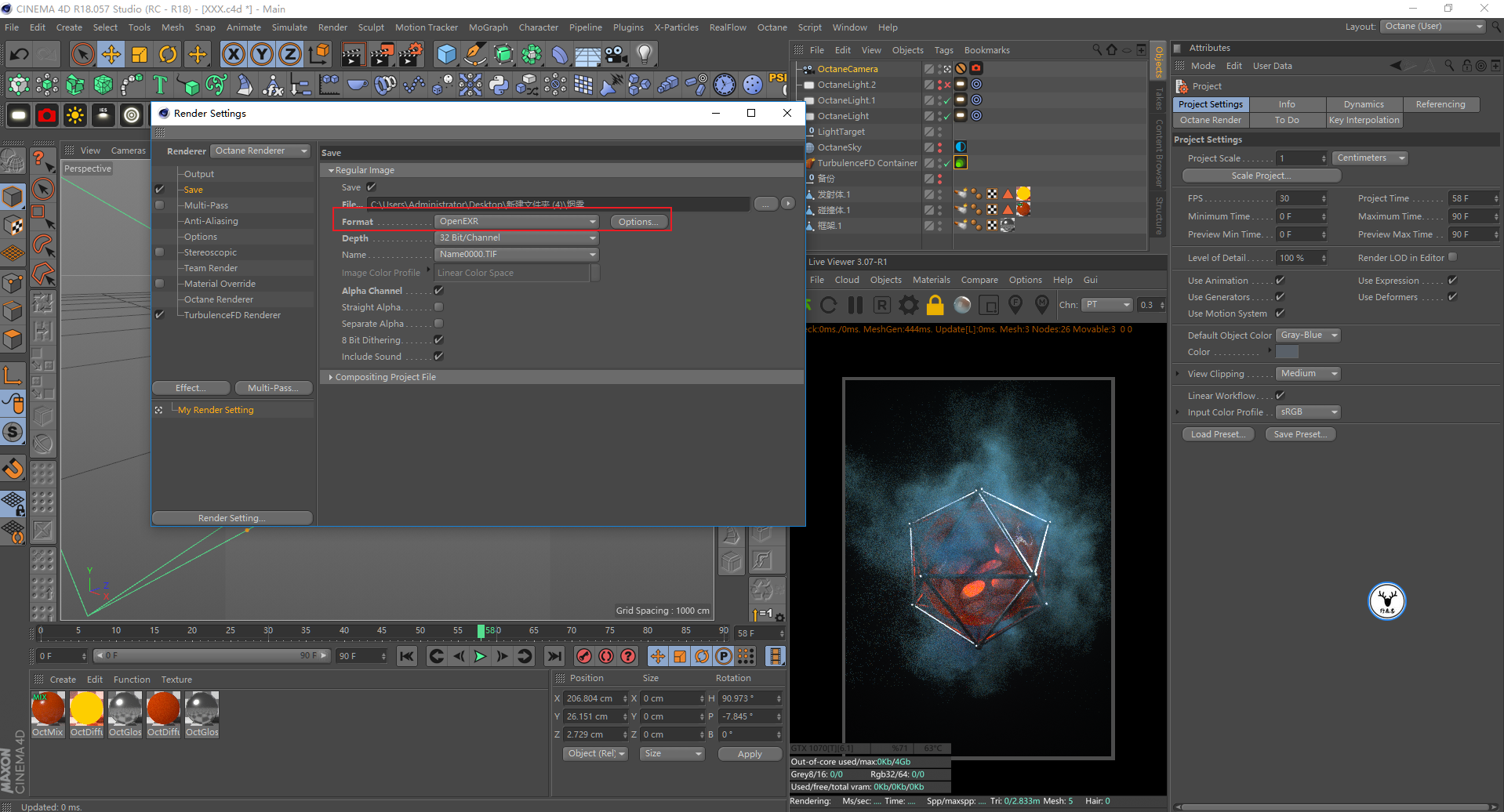
Task: Click Multi-Pass... button
Action: point(273,388)
